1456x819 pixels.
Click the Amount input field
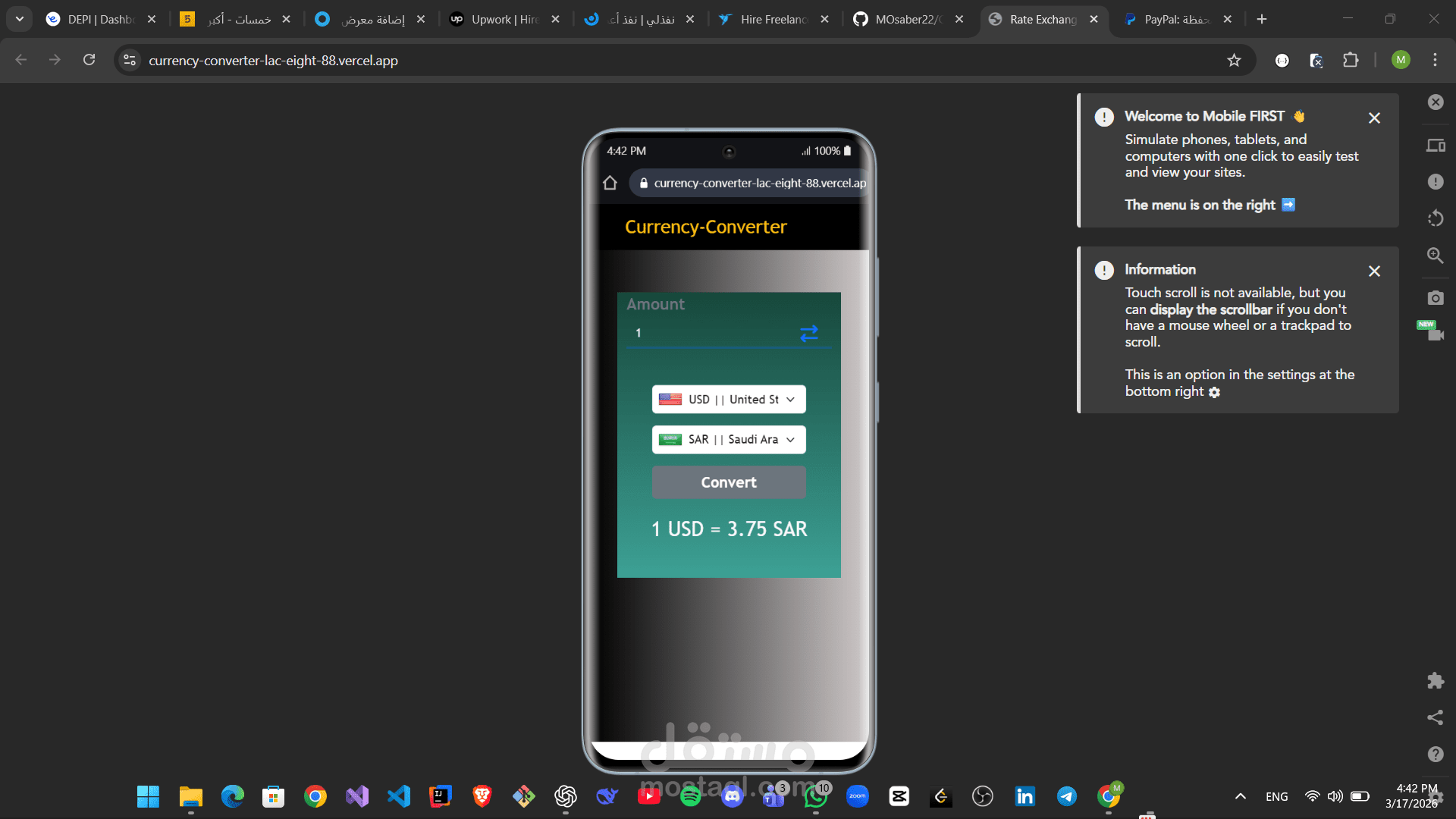click(709, 334)
